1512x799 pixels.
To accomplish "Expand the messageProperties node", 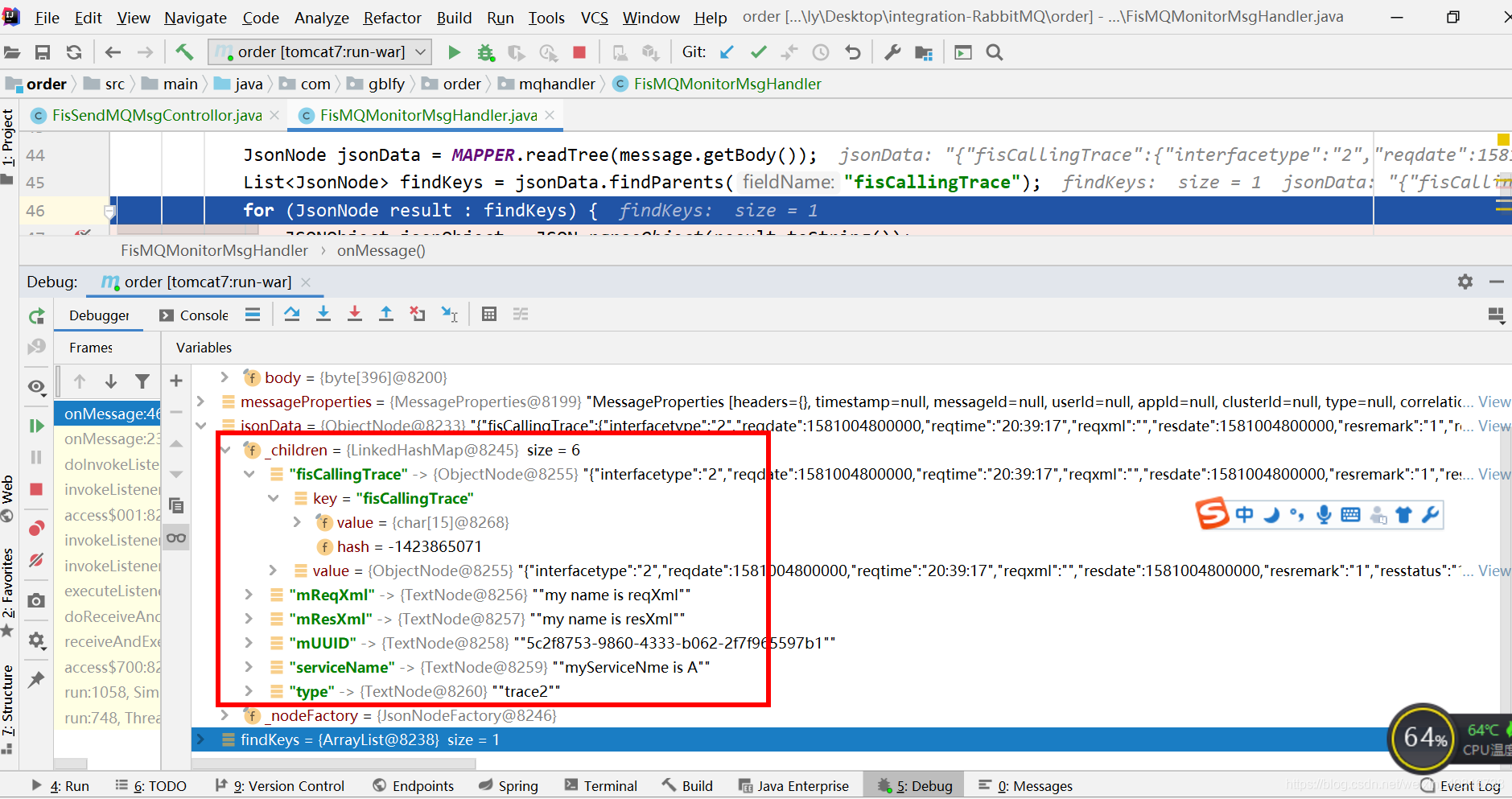I will pos(201,401).
